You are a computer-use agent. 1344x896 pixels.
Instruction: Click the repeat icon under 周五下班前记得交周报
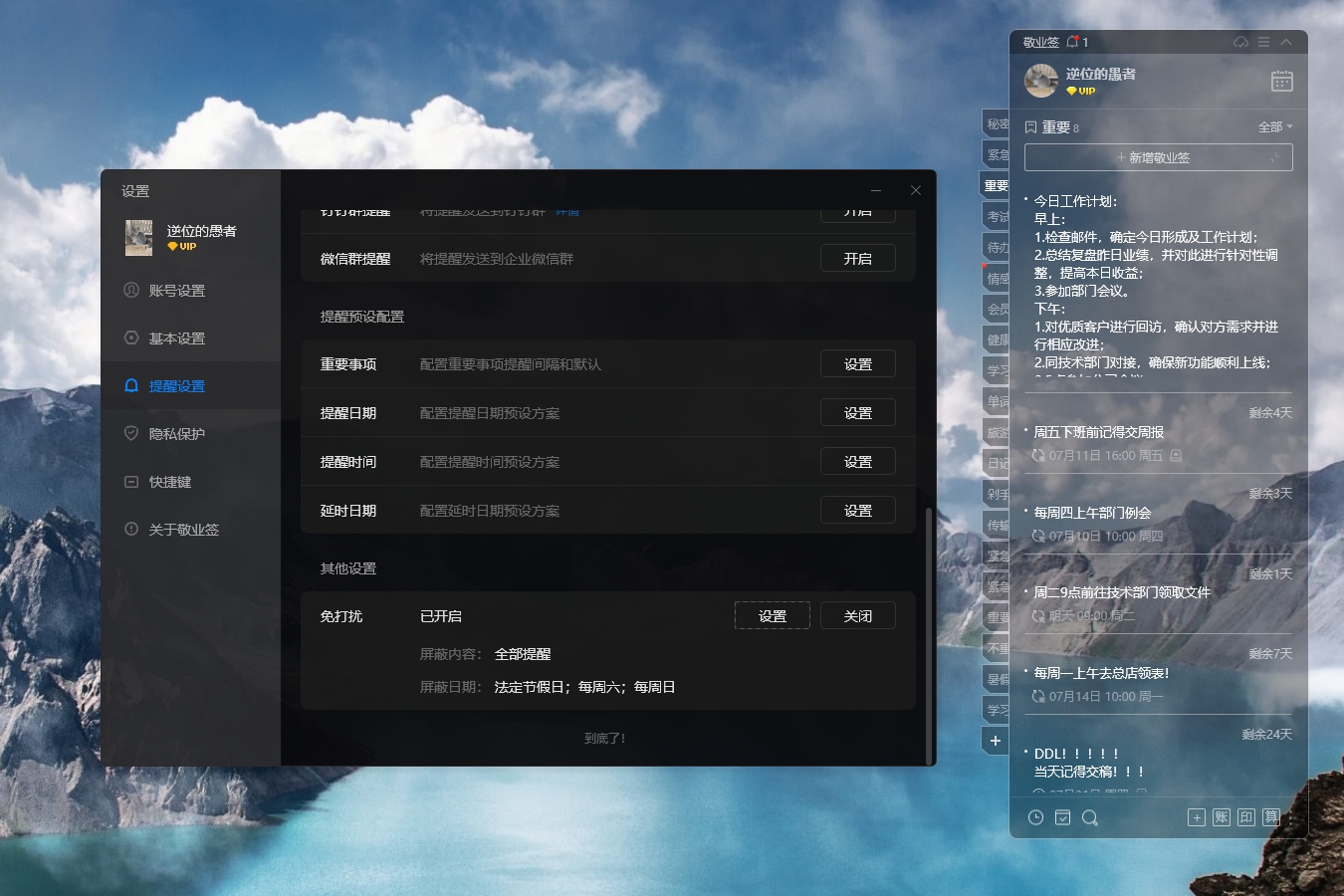point(1038,455)
